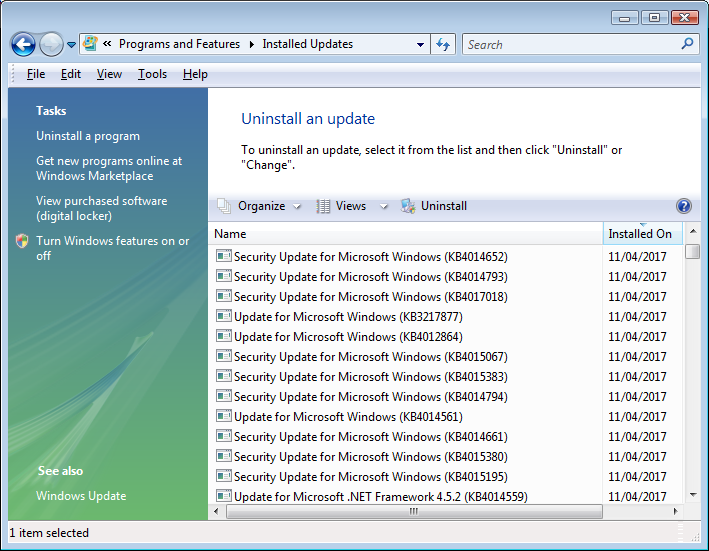
Task: Expand the Views dropdown arrow
Action: point(384,207)
